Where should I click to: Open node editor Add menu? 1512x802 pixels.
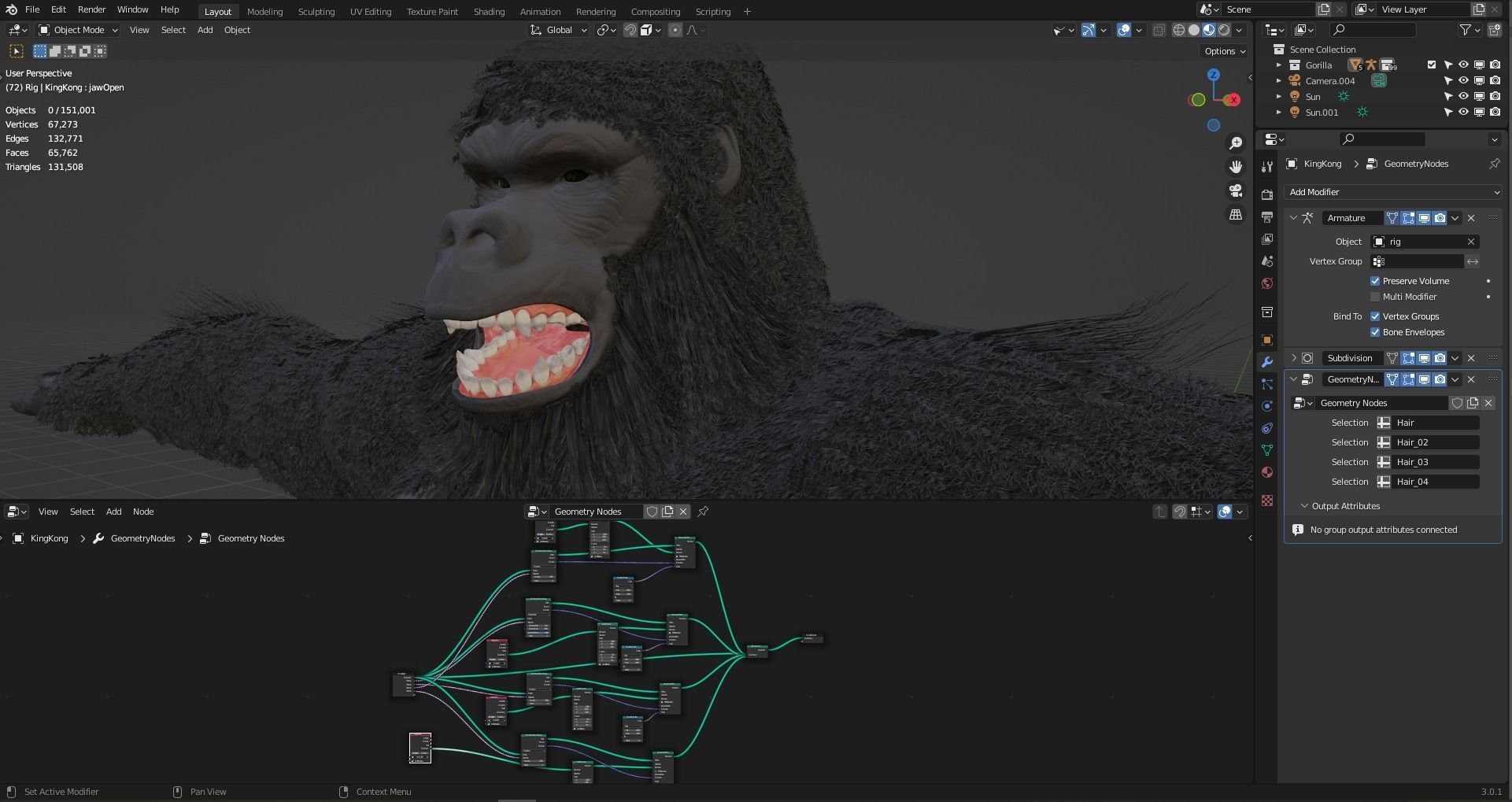[x=114, y=512]
